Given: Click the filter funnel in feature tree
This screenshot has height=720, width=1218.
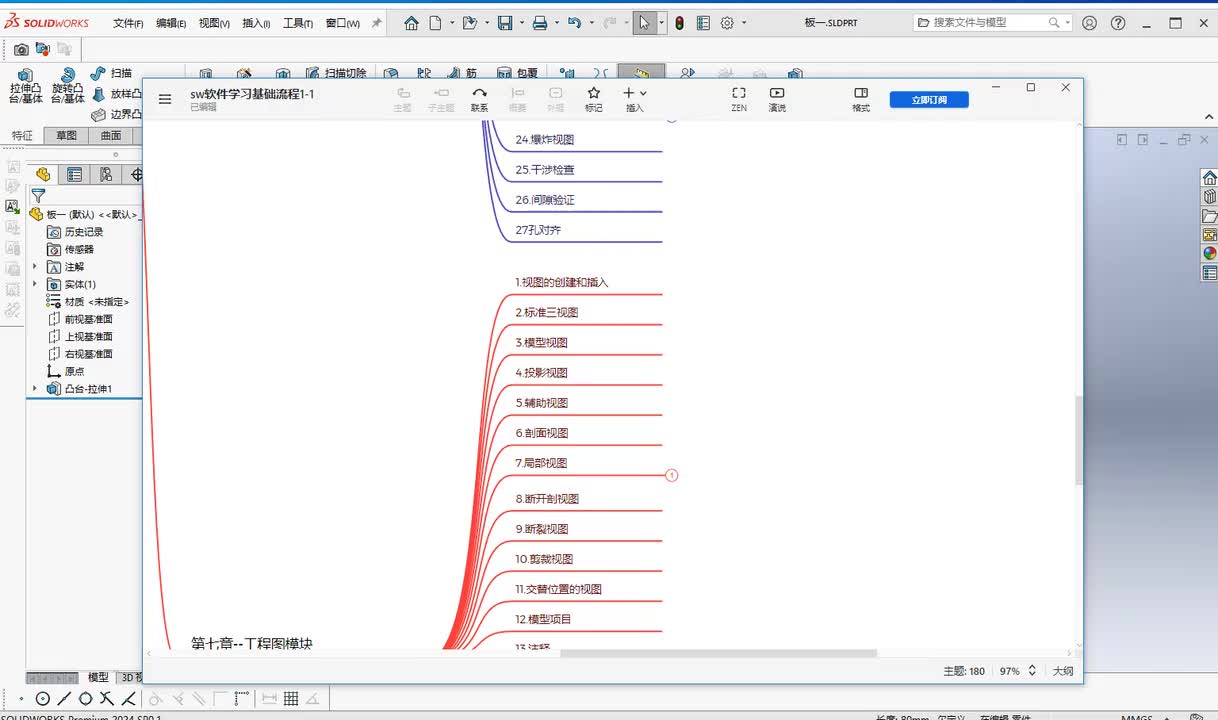Looking at the screenshot, I should tap(38, 196).
